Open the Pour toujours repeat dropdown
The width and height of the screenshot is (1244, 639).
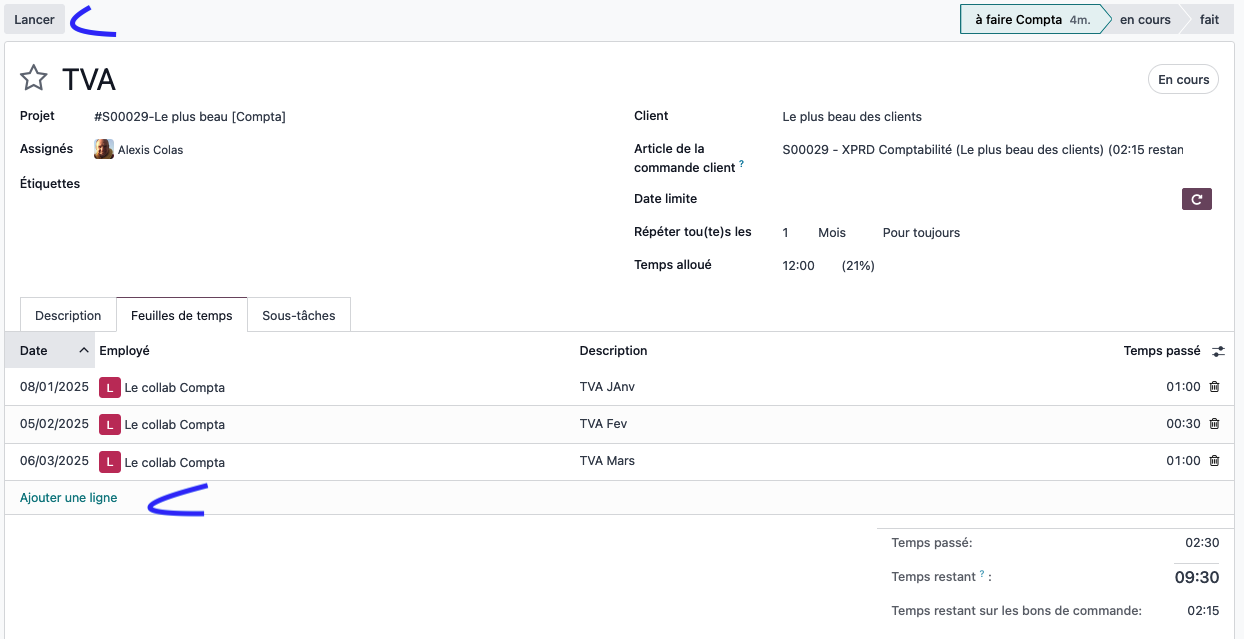pos(921,233)
